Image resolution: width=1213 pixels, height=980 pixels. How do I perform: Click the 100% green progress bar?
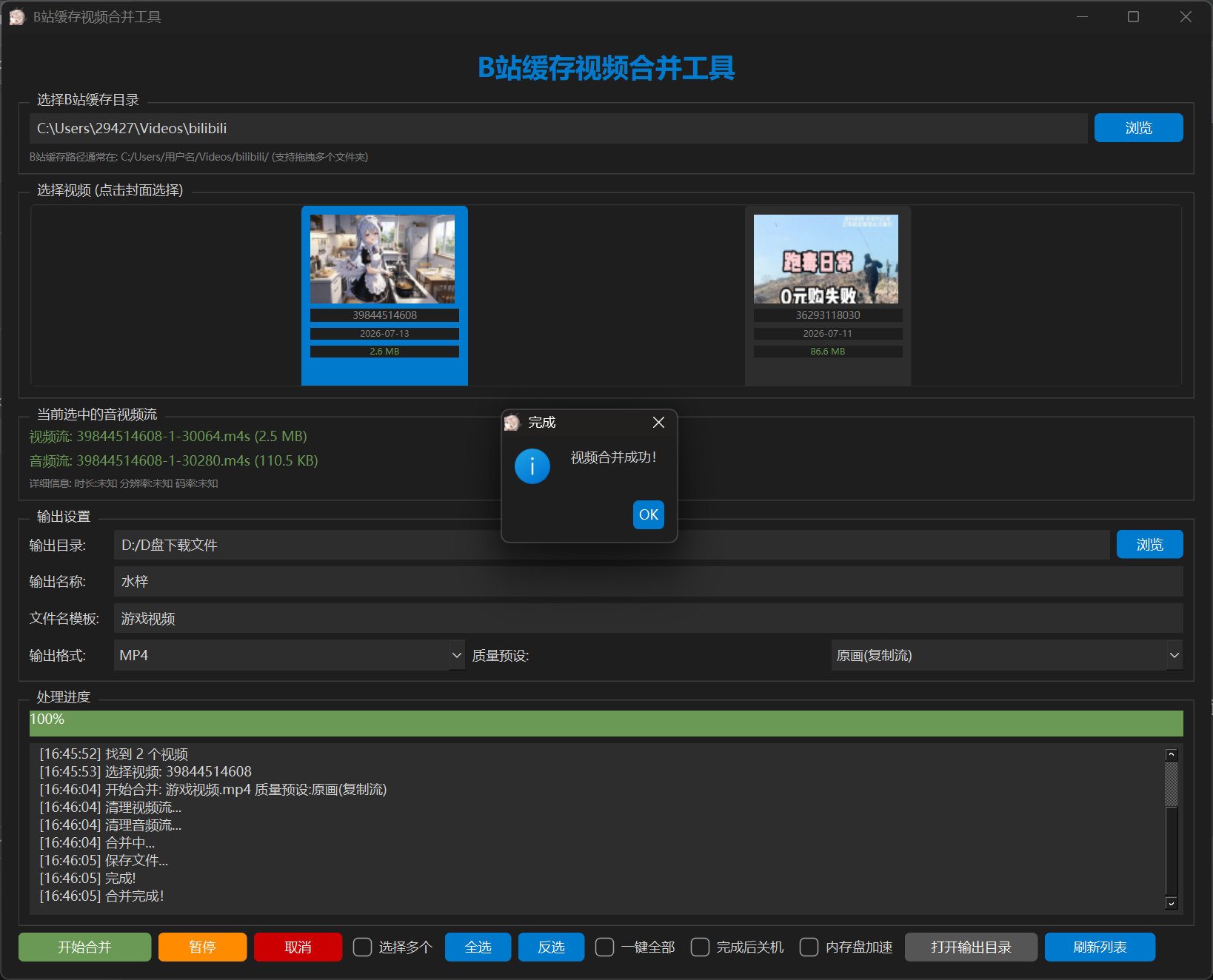[606, 723]
